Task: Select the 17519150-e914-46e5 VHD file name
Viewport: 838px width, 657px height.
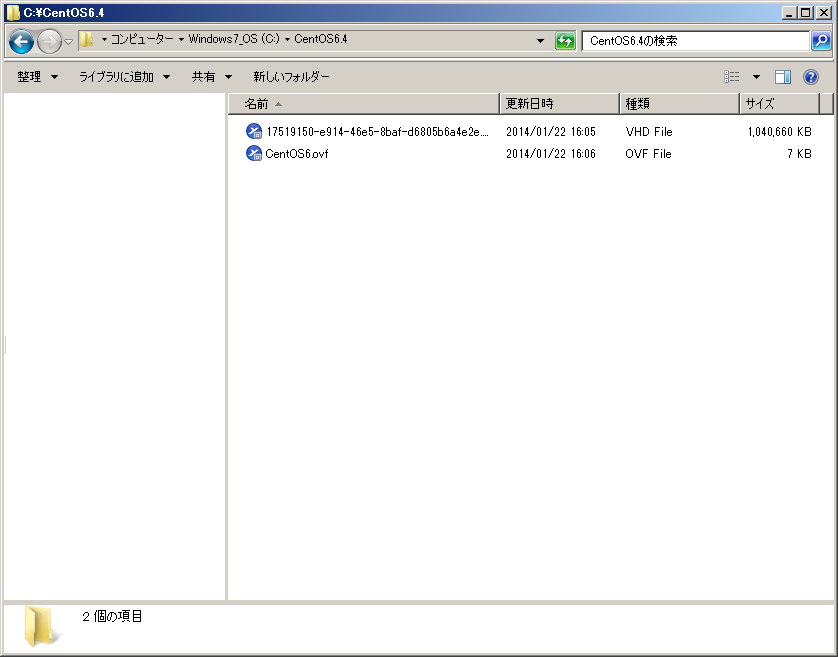Action: pyautogui.click(x=377, y=132)
